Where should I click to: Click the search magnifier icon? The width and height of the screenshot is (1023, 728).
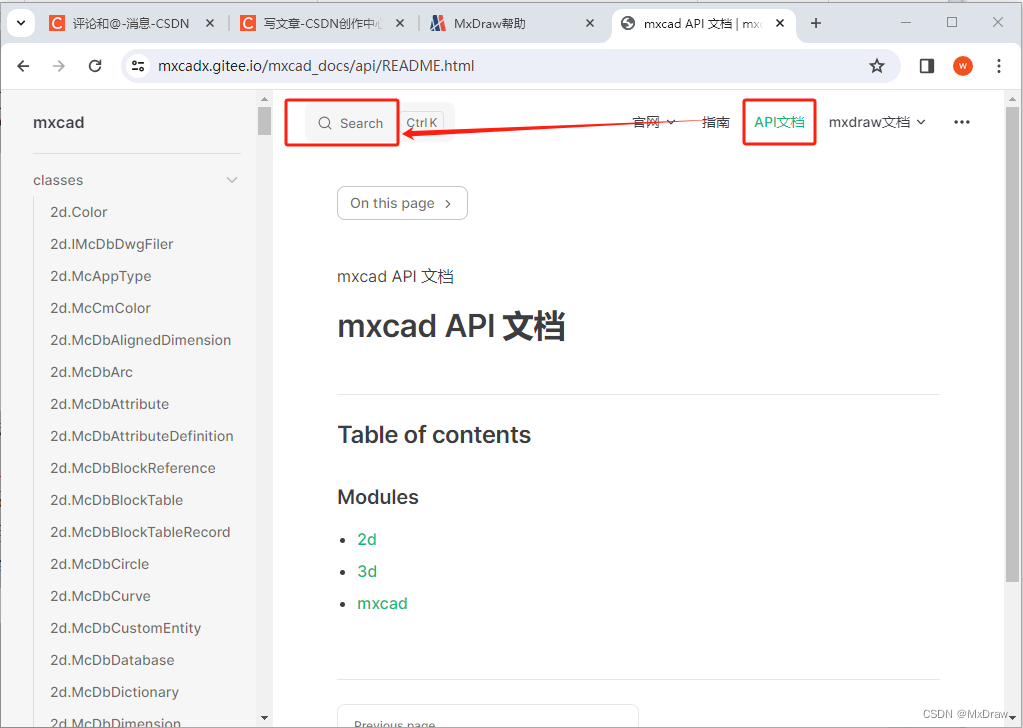[325, 123]
